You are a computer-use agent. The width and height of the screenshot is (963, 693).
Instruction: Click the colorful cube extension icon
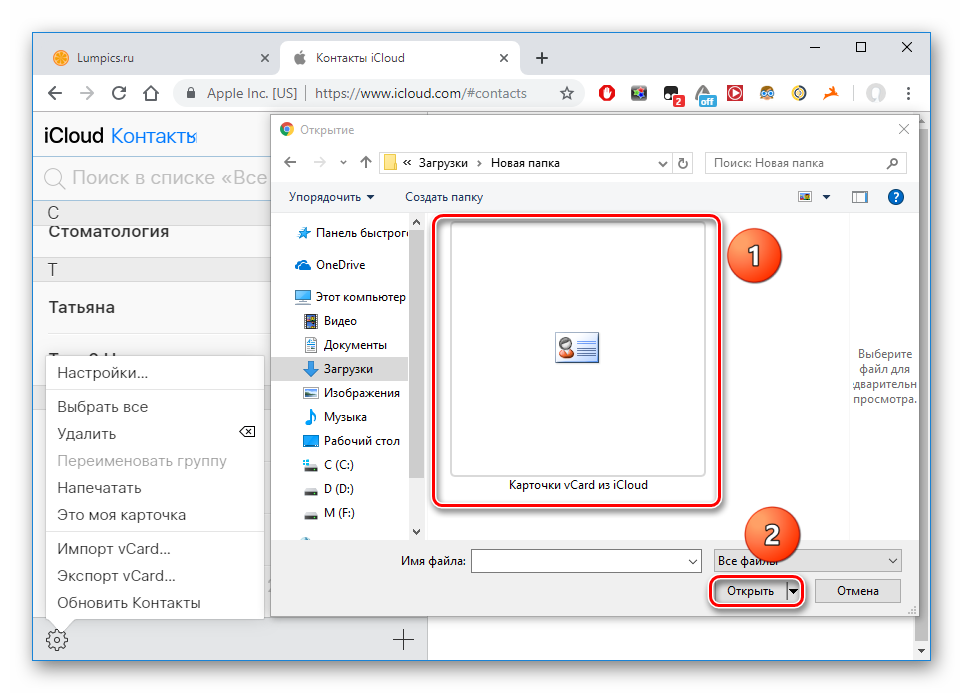point(639,93)
